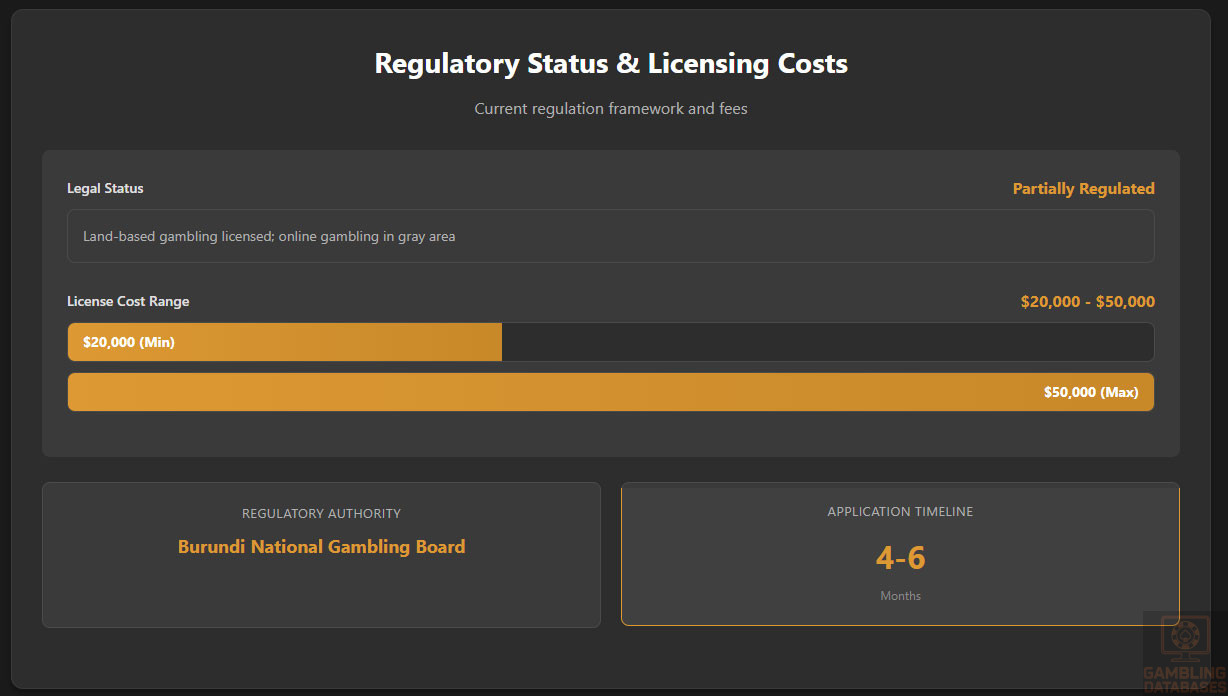1228x696 pixels.
Task: Click the Regulatory Status & Licensing Costs heading
Action: [611, 64]
